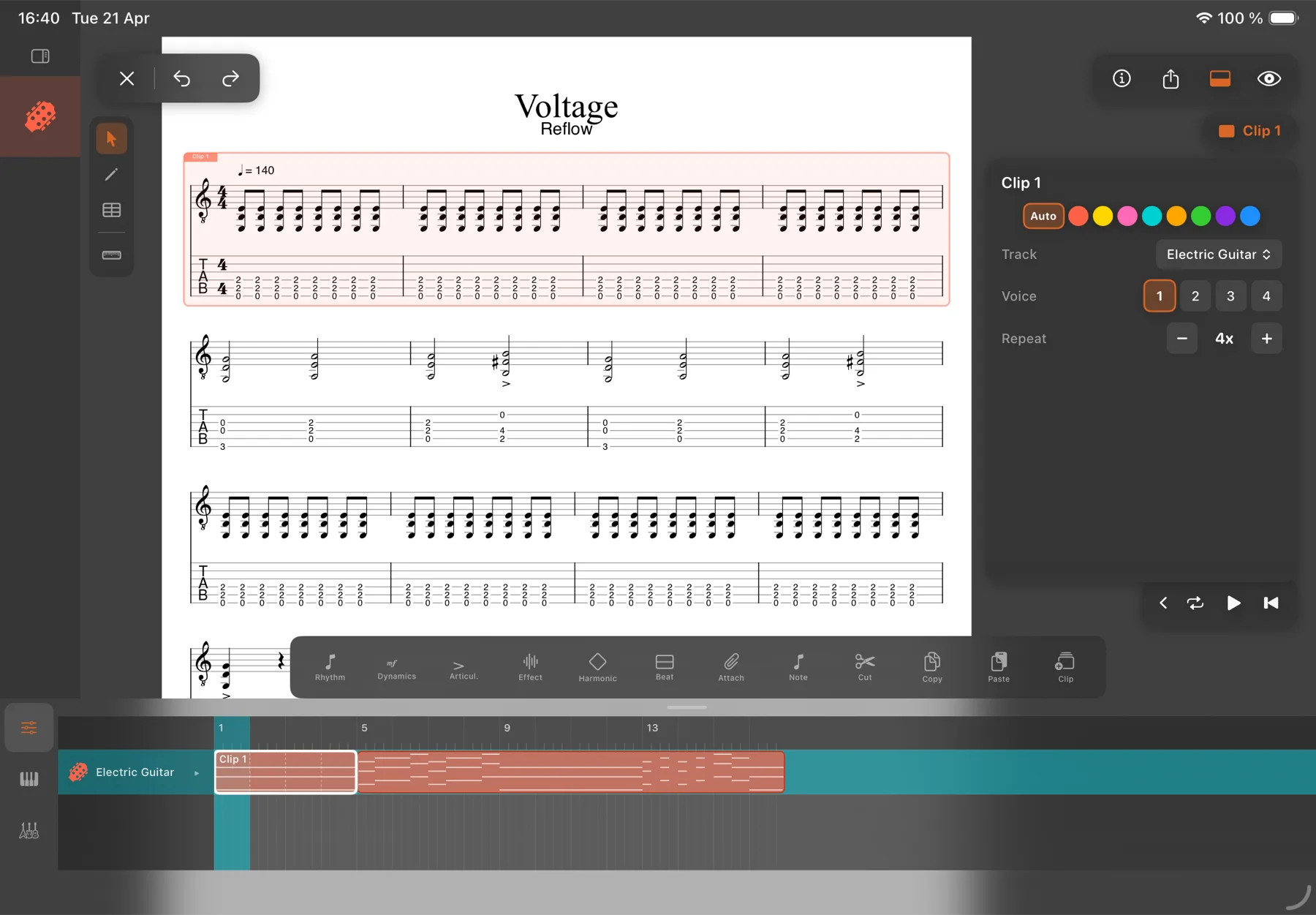Toggle the eye view options
The width and height of the screenshot is (1316, 915).
click(1269, 78)
